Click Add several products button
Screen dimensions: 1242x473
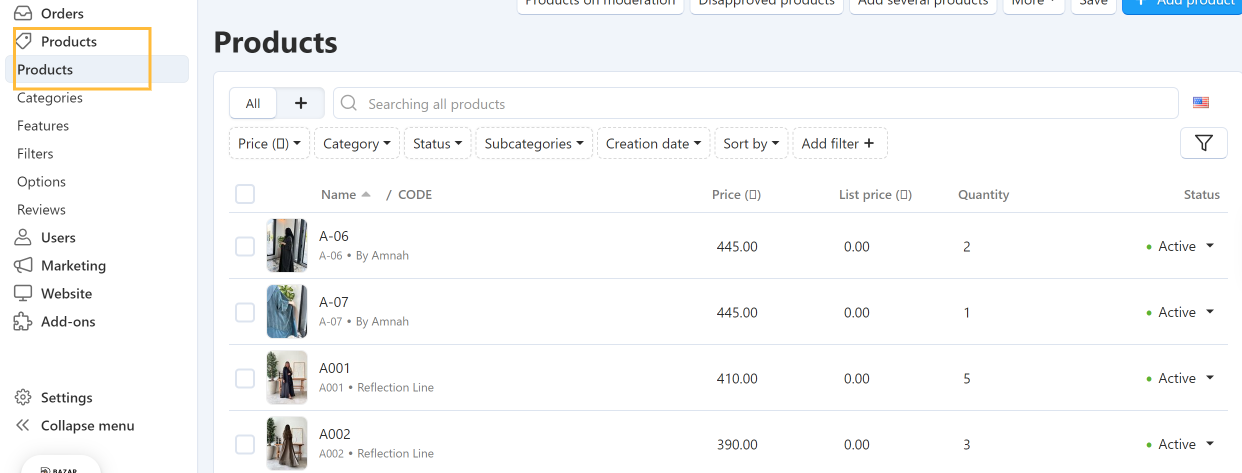point(923,4)
